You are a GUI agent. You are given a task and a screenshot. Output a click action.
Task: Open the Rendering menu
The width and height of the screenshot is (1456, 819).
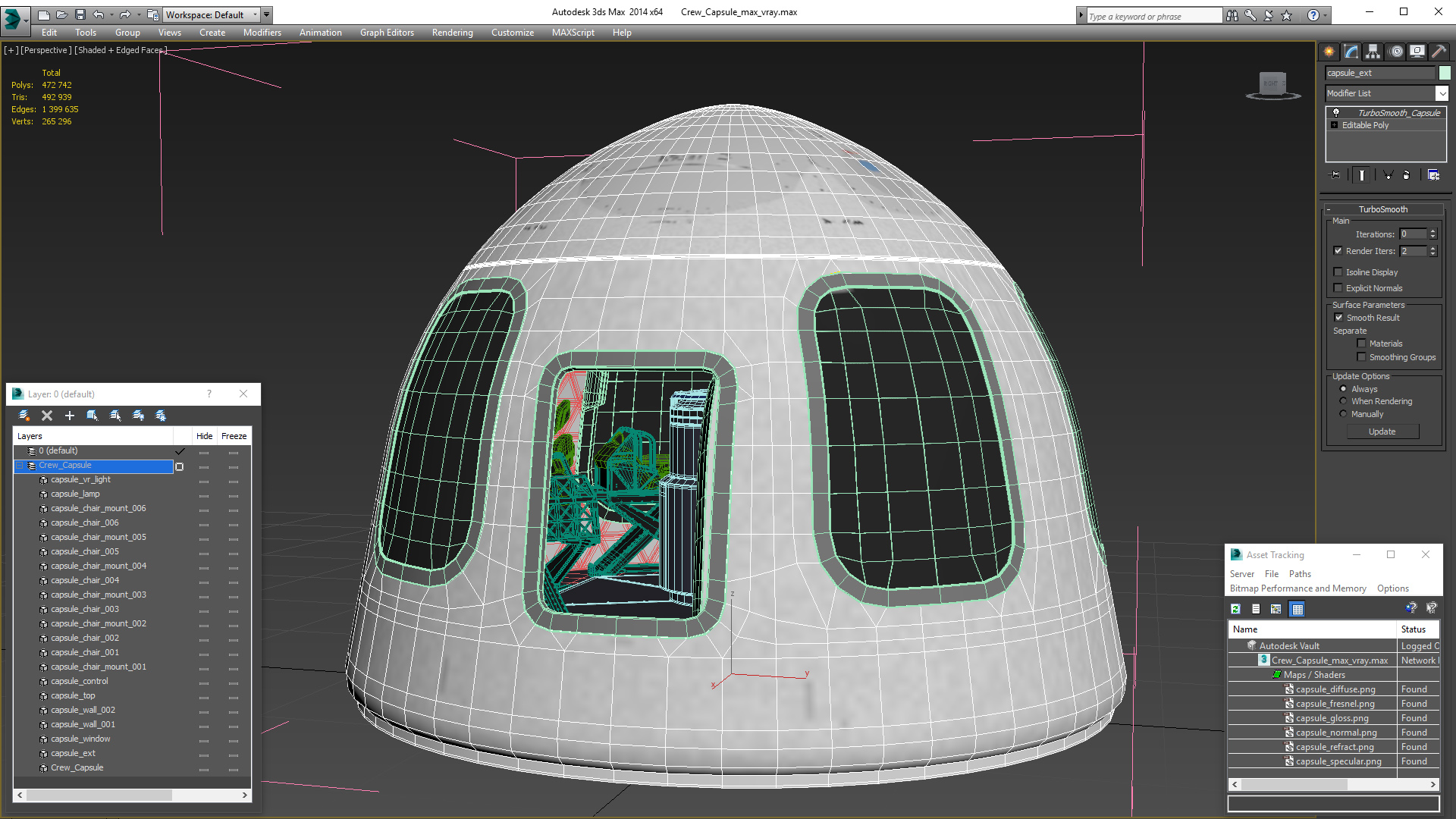(452, 33)
